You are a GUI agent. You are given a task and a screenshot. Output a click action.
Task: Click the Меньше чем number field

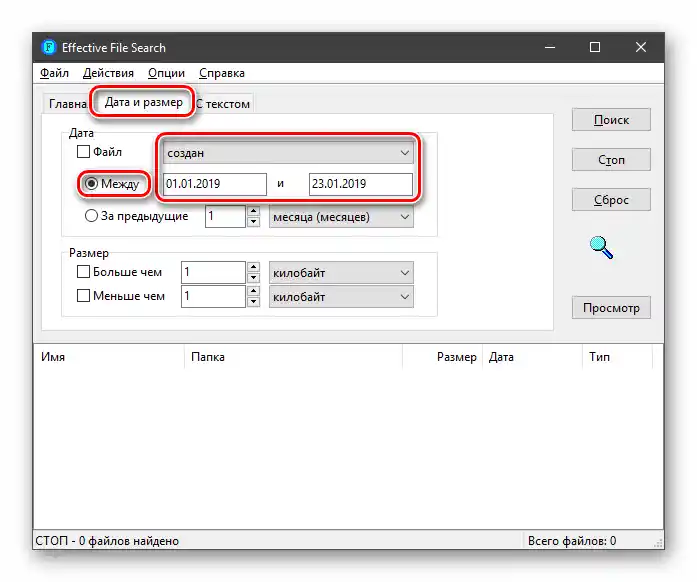[213, 296]
